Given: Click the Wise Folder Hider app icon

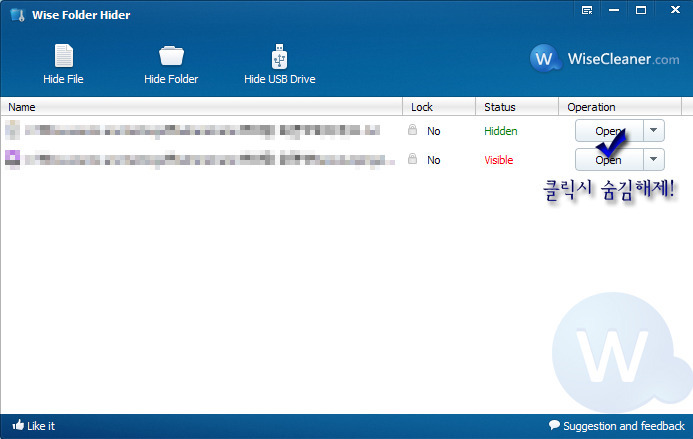Looking at the screenshot, I should [18, 15].
